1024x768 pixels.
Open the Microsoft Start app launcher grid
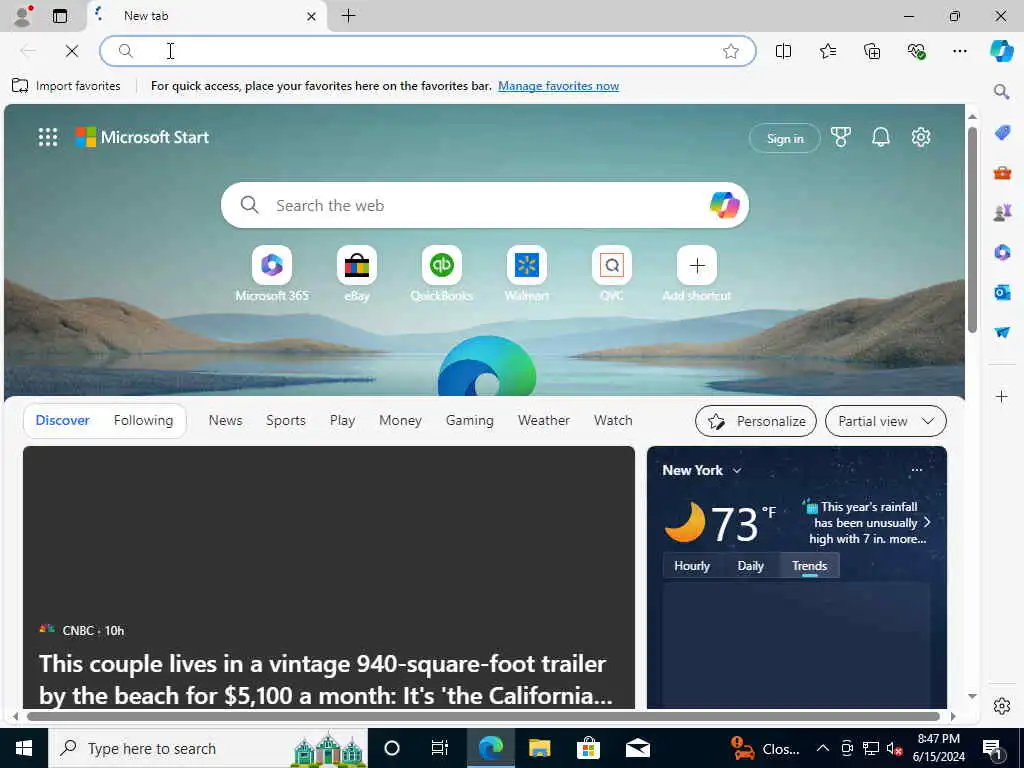[x=48, y=137]
